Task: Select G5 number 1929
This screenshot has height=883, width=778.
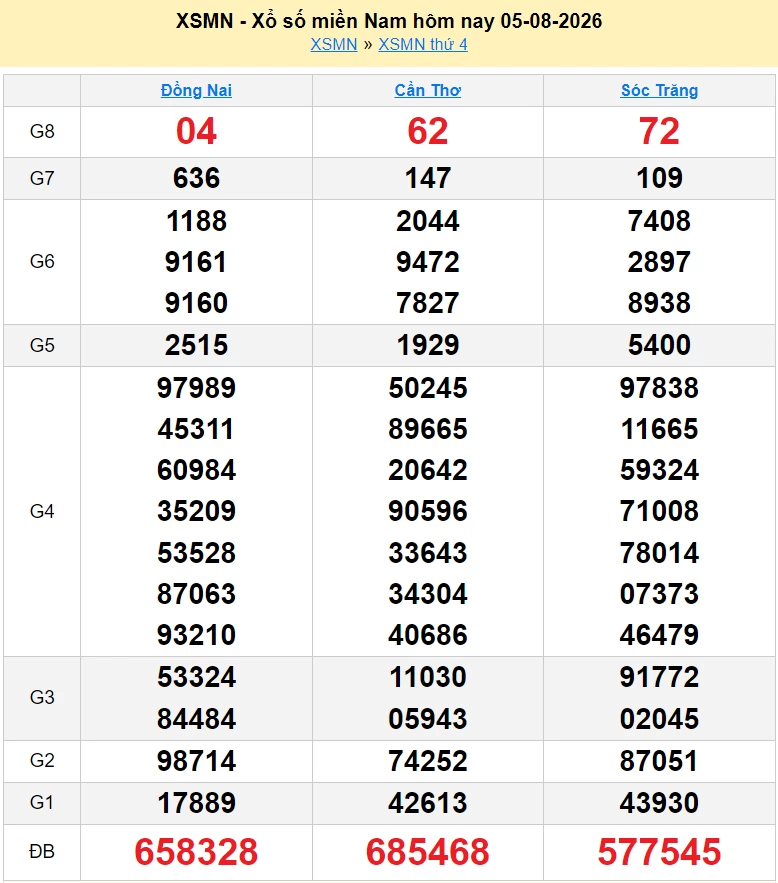Action: (x=428, y=345)
